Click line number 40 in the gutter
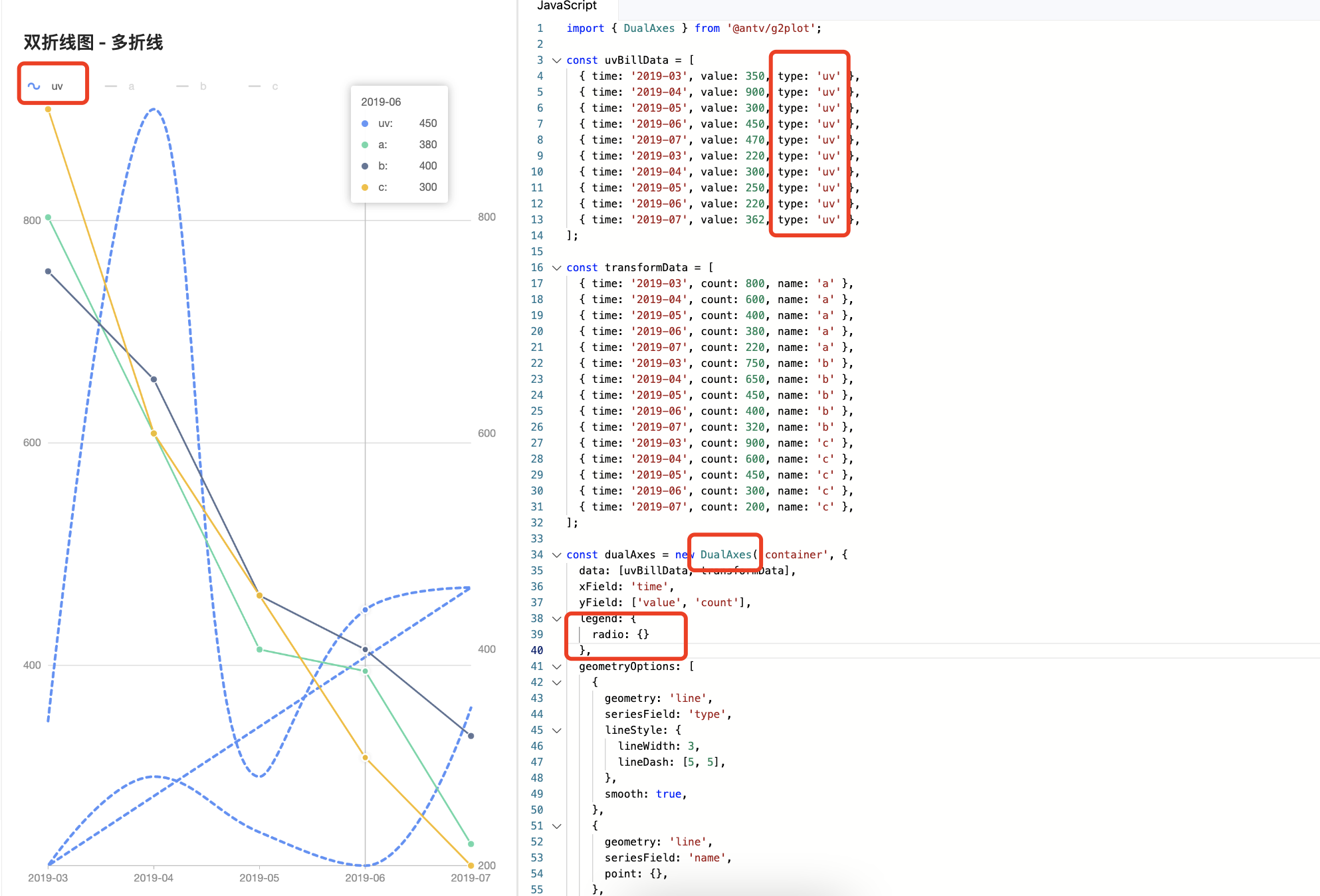The image size is (1320, 896). [537, 651]
